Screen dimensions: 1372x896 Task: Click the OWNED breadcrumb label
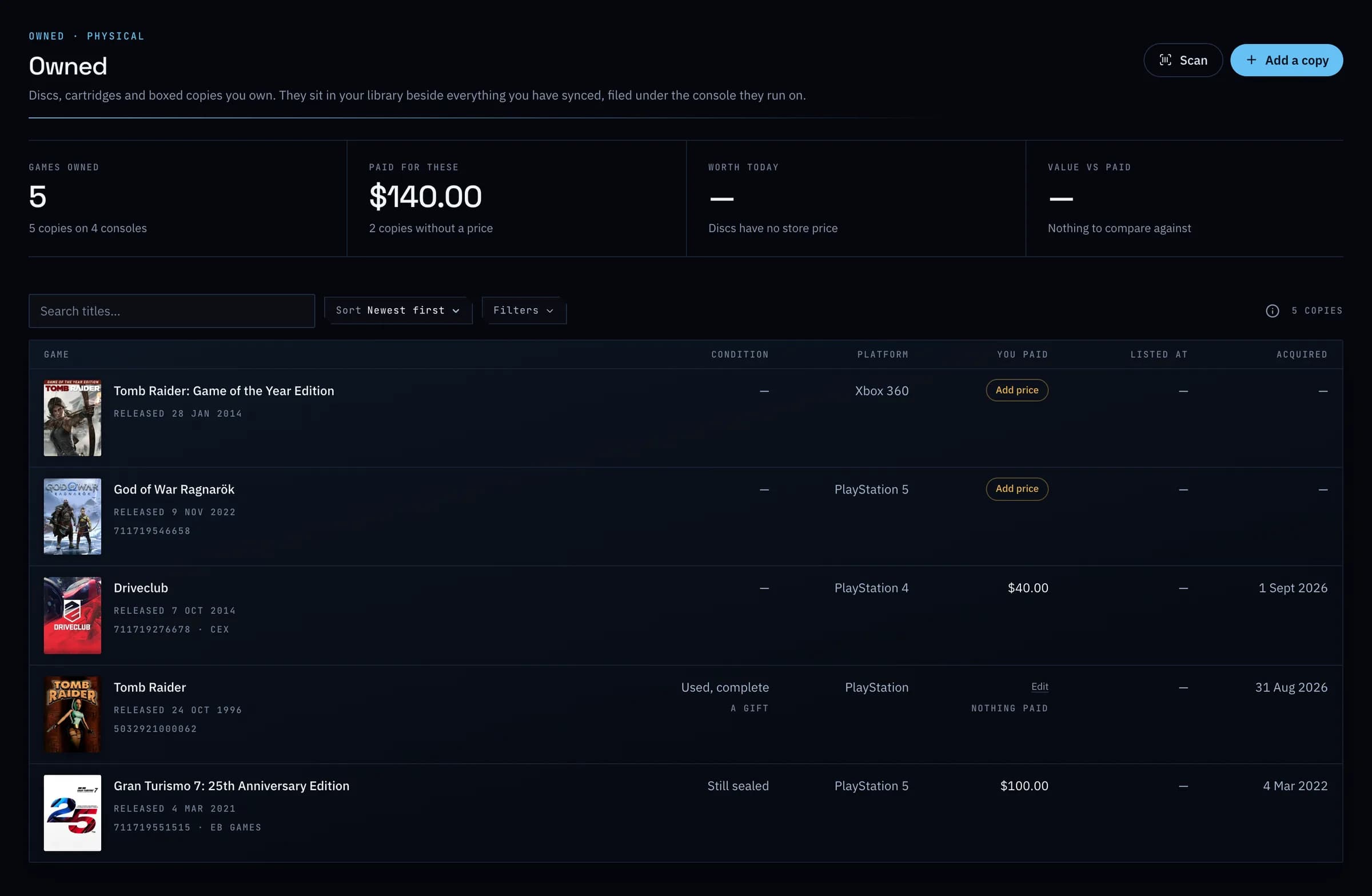(x=47, y=36)
